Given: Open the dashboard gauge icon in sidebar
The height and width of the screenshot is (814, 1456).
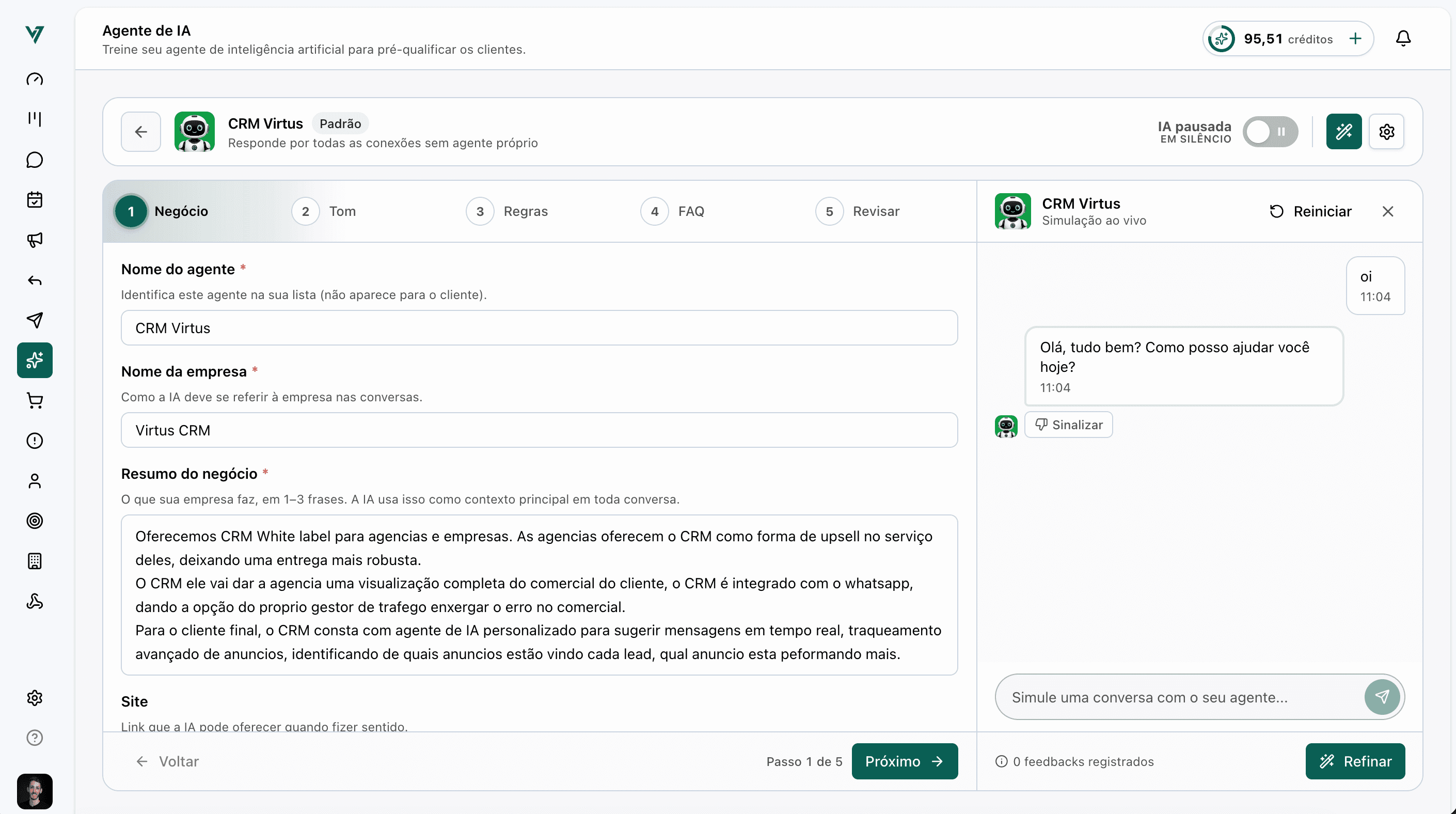Looking at the screenshot, I should coord(35,79).
